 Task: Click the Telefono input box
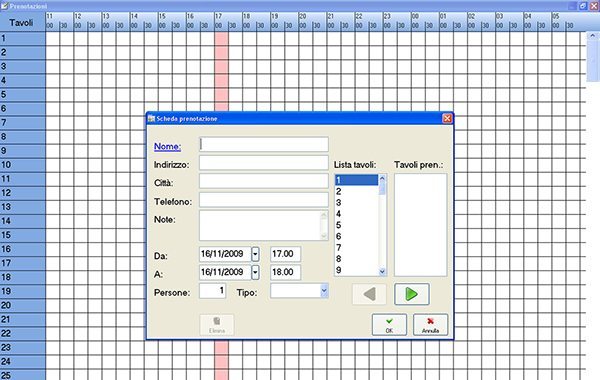264,199
